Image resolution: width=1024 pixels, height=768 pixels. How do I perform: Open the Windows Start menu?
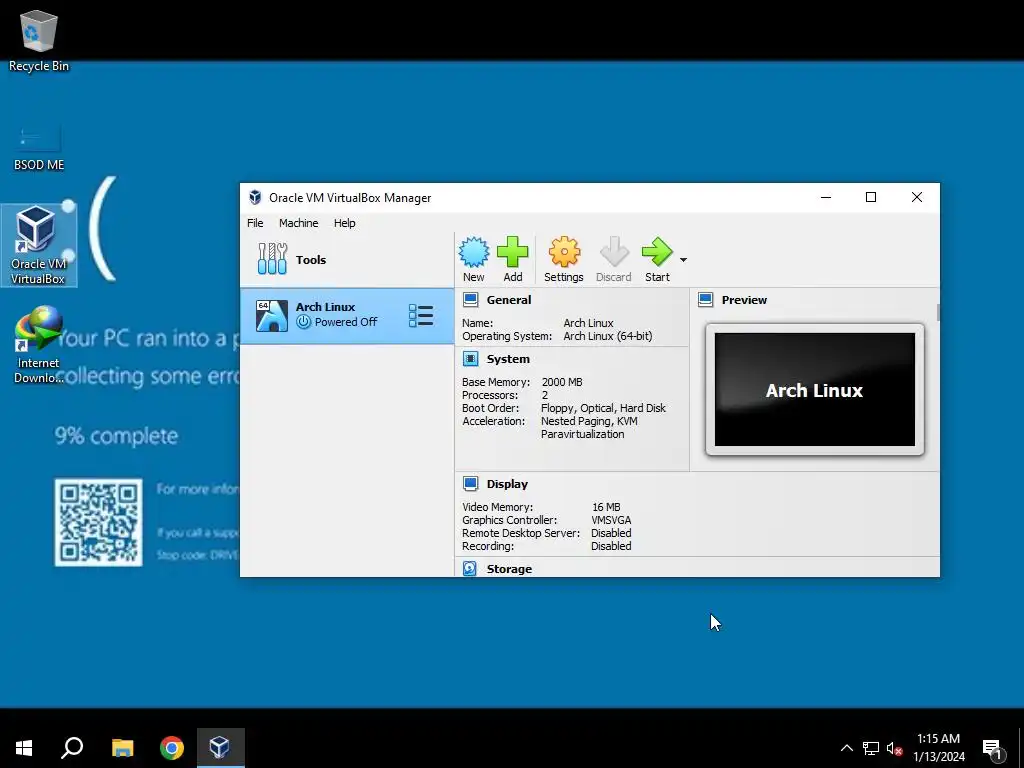(24, 748)
